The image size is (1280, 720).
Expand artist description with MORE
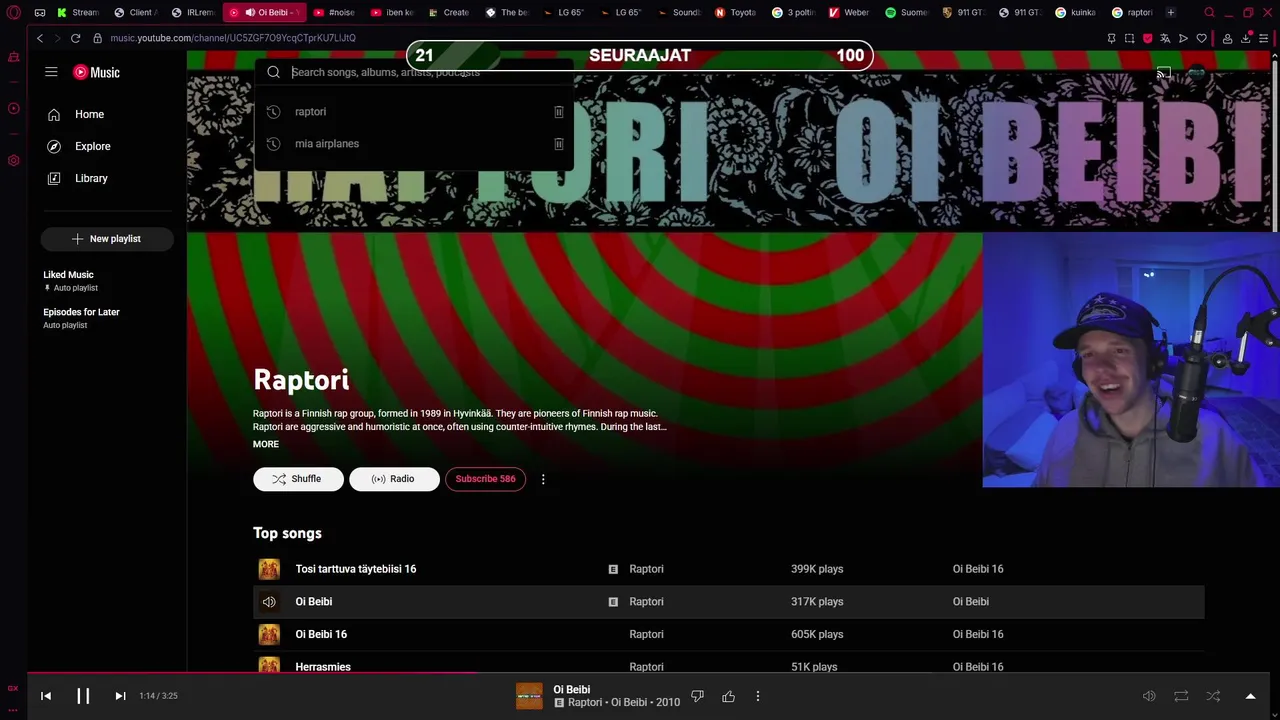click(x=266, y=444)
